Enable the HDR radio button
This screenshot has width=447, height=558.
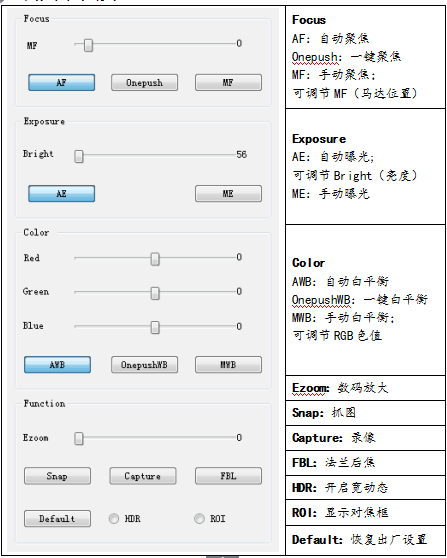click(x=114, y=519)
